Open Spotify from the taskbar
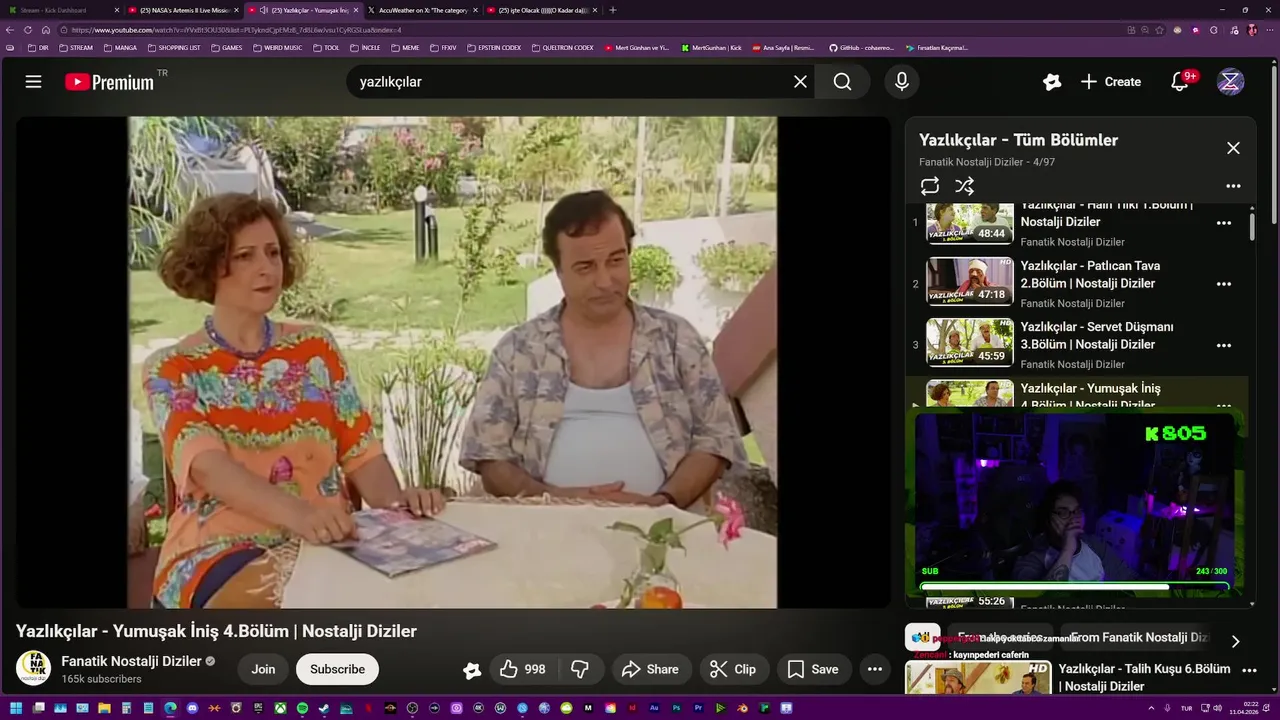Screen dimensions: 1280x720 [302, 708]
